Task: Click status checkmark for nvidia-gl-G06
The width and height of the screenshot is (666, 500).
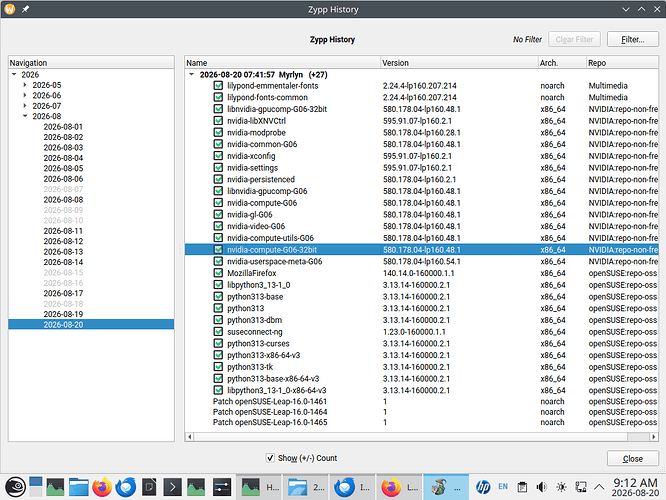Action: [x=218, y=215]
